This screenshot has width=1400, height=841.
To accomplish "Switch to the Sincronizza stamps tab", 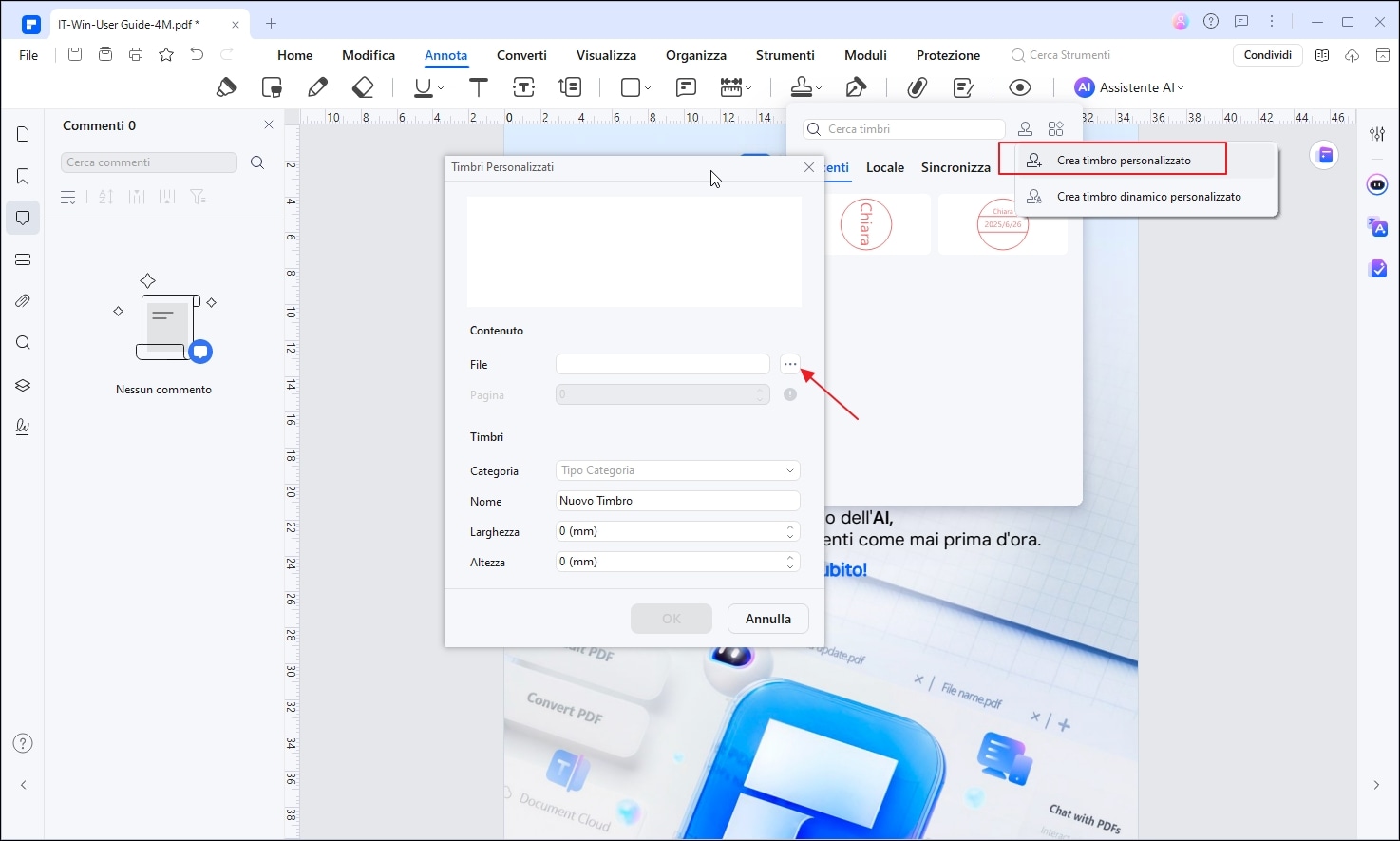I will click(955, 167).
